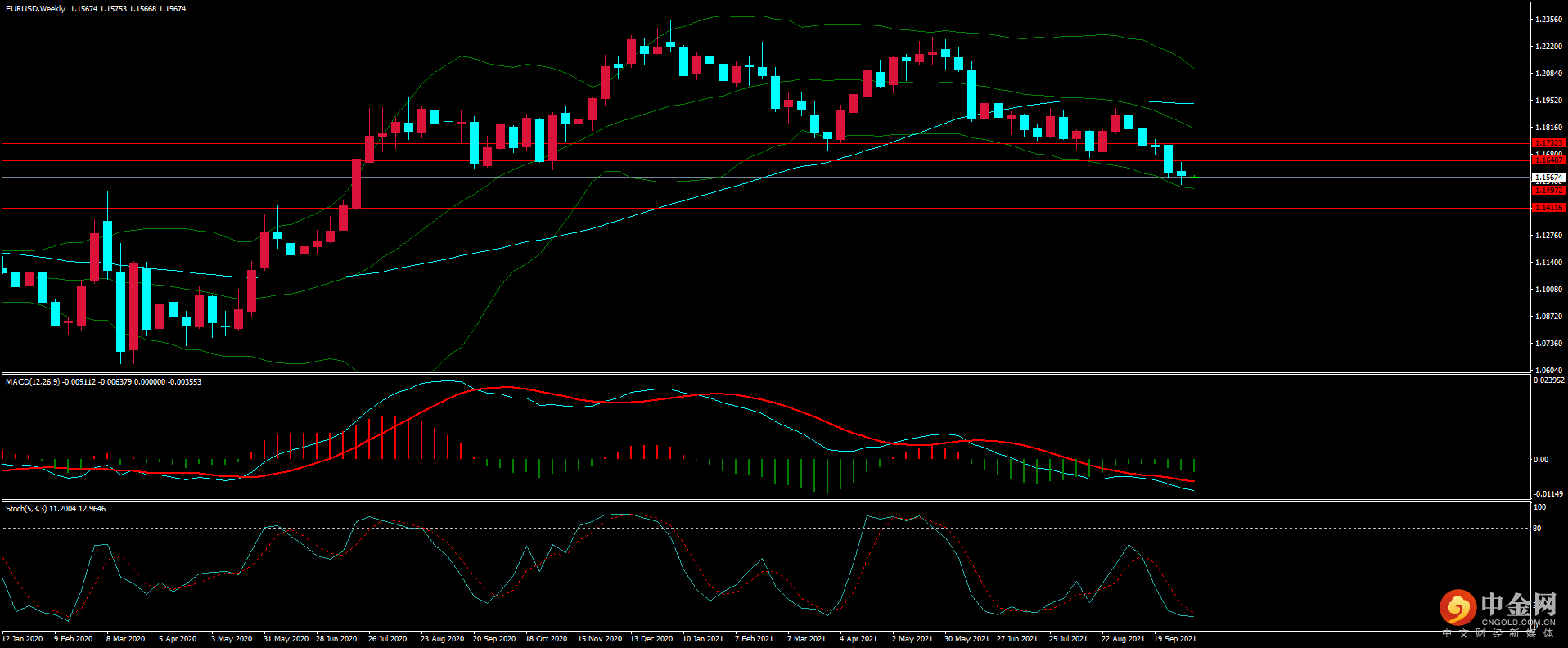Click the MACD(12,26,9) indicator label
Screen dimensions: 1568x648
point(33,382)
